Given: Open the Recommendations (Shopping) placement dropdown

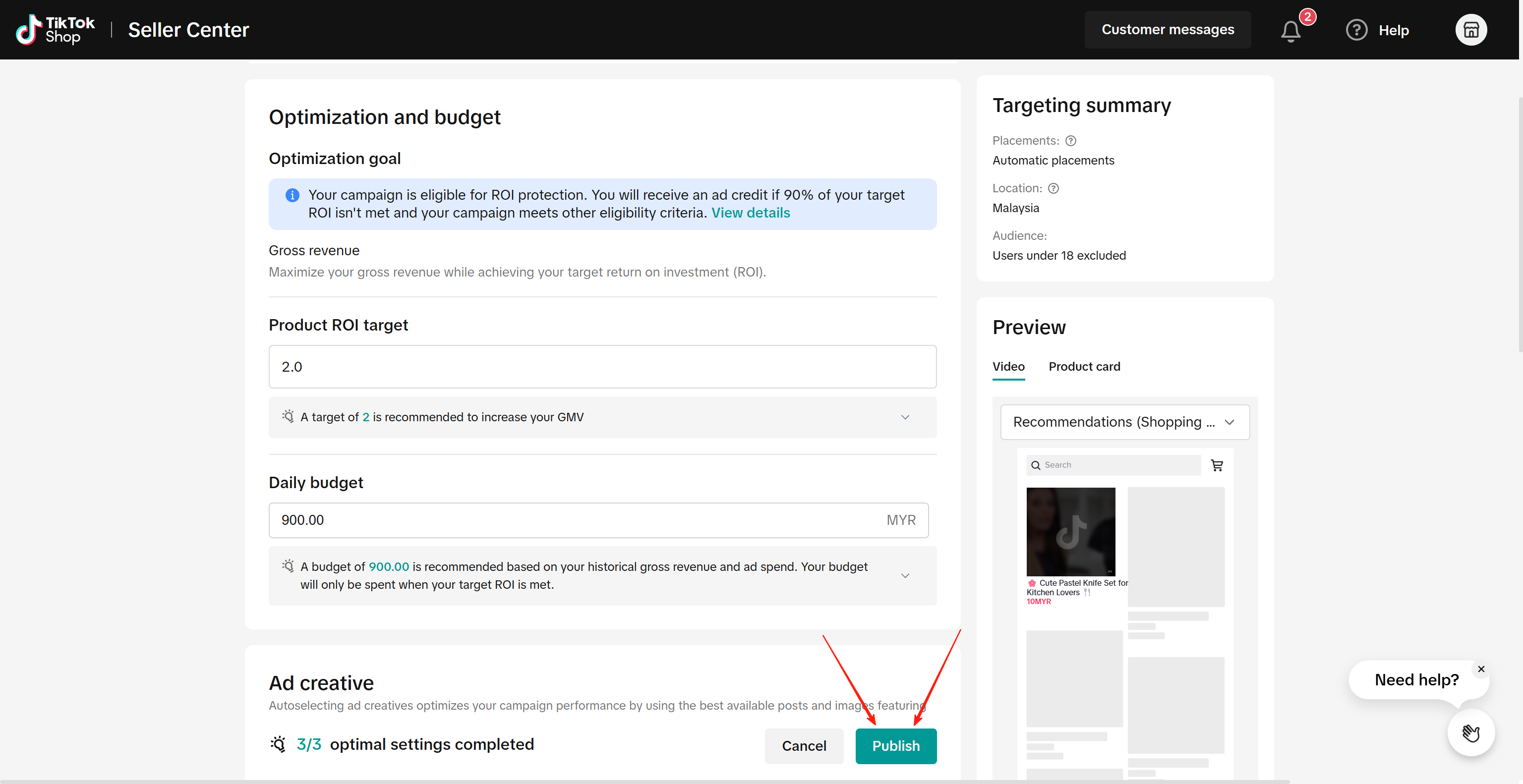Looking at the screenshot, I should (x=1124, y=422).
